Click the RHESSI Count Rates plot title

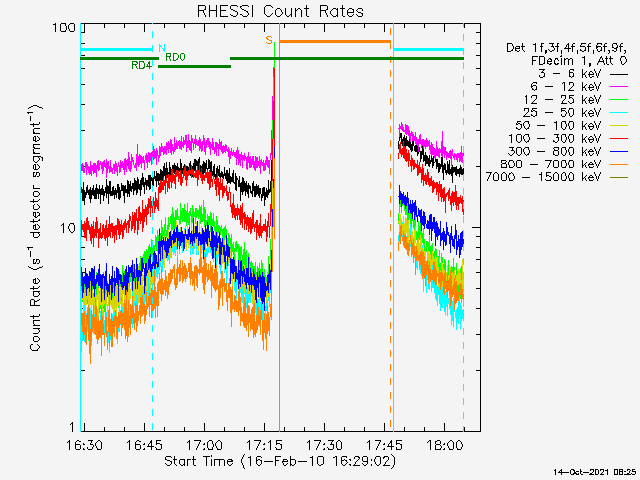(280, 11)
